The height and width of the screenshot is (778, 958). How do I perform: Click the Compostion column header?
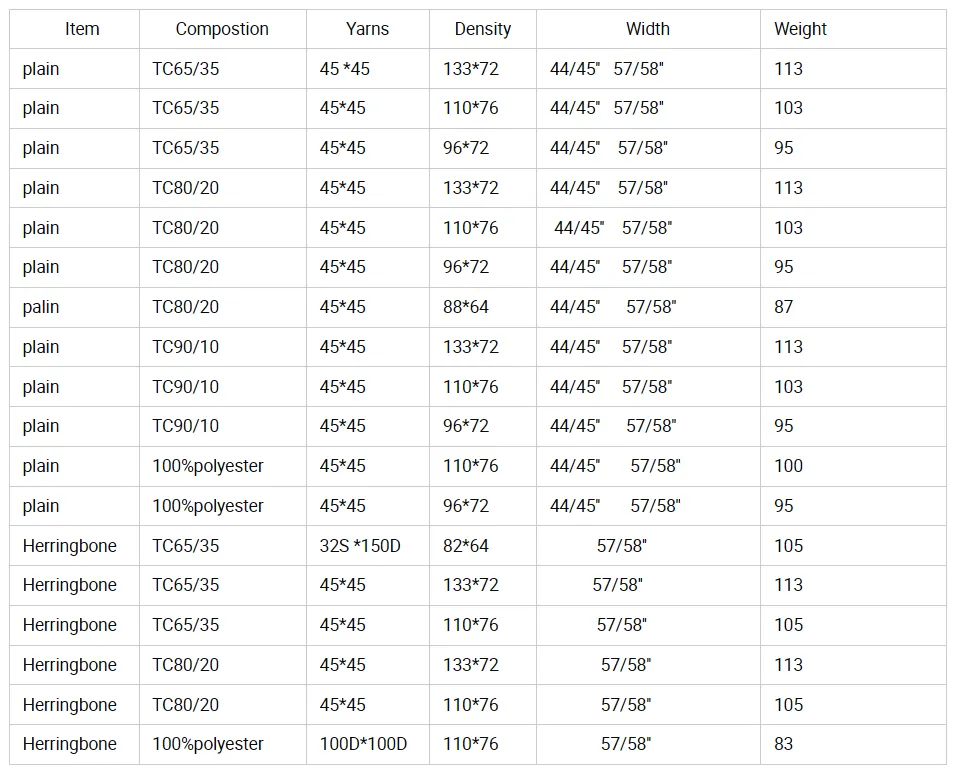click(x=222, y=29)
